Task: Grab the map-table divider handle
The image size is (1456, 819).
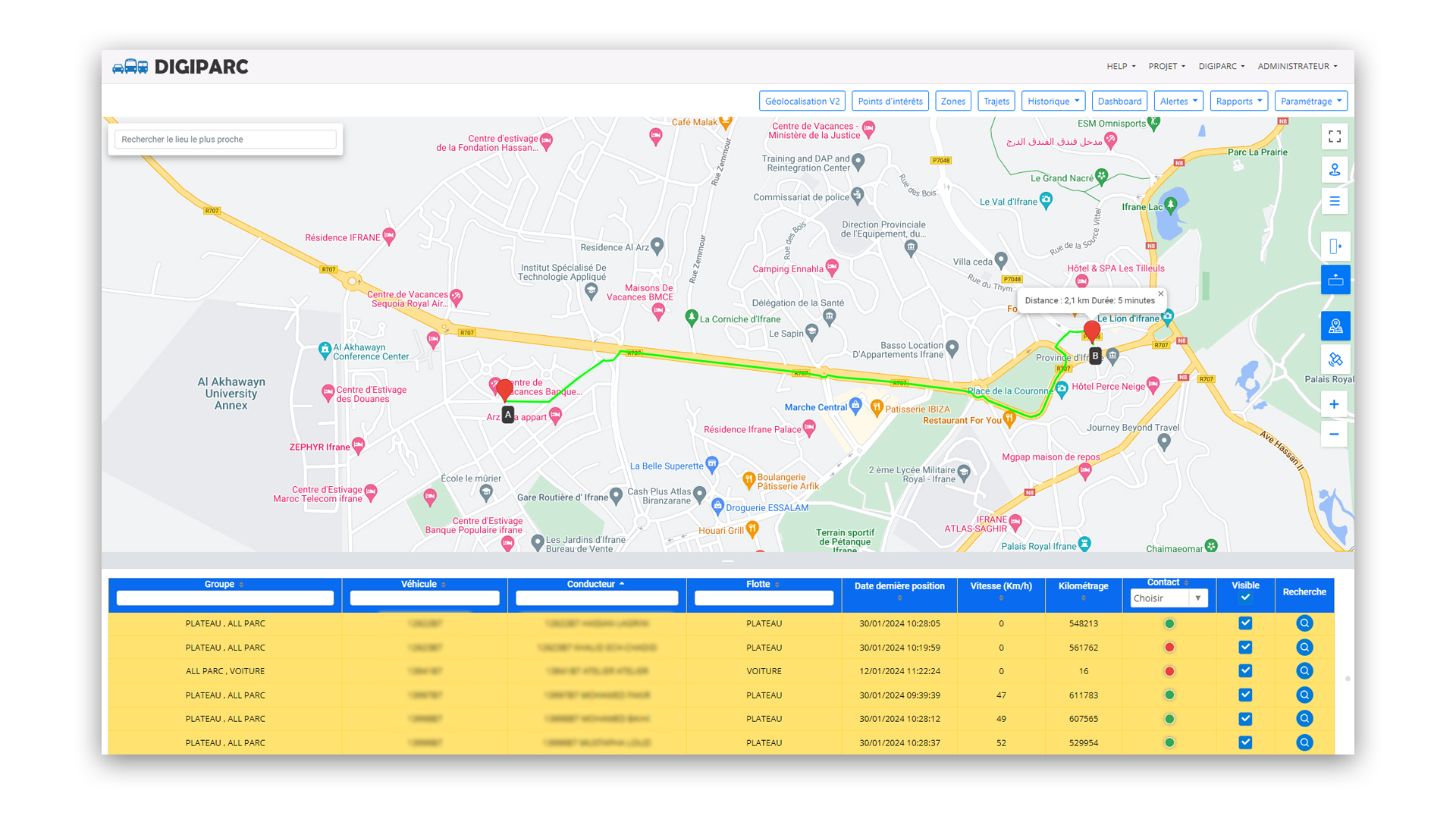Action: point(728,561)
